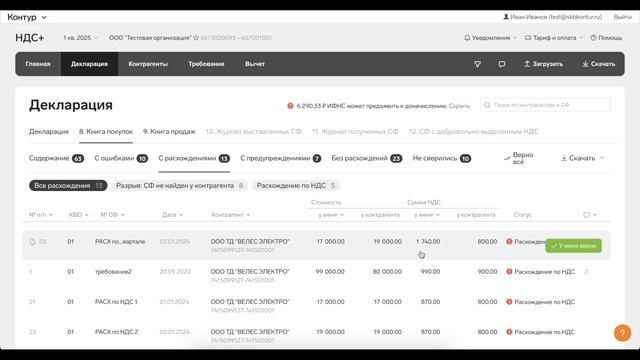Screen dimensions: 640x360
Task: Open row with СФ РАСХ по НДС 2
Action: click(316, 336)
